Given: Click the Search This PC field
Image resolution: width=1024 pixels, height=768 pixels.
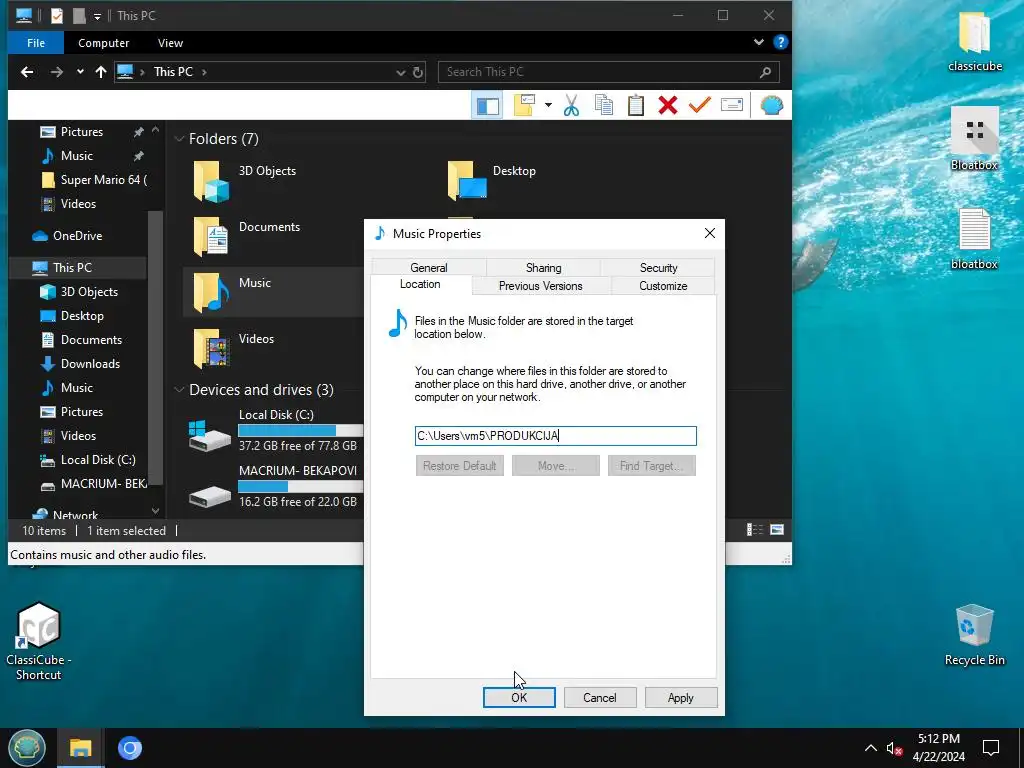Looking at the screenshot, I should point(609,72).
